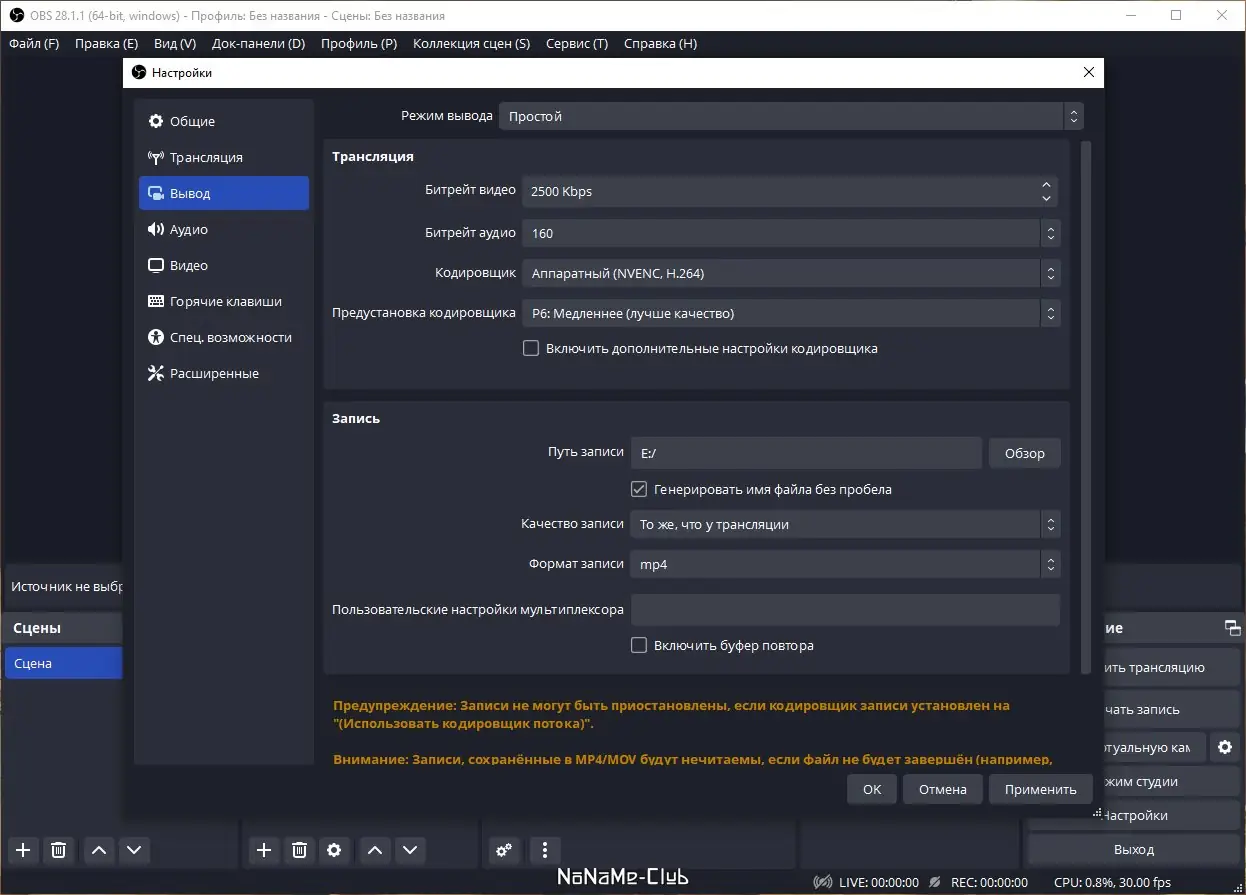The height and width of the screenshot is (895, 1246).
Task: Open the Битрейт аудио dropdown
Action: (x=791, y=233)
